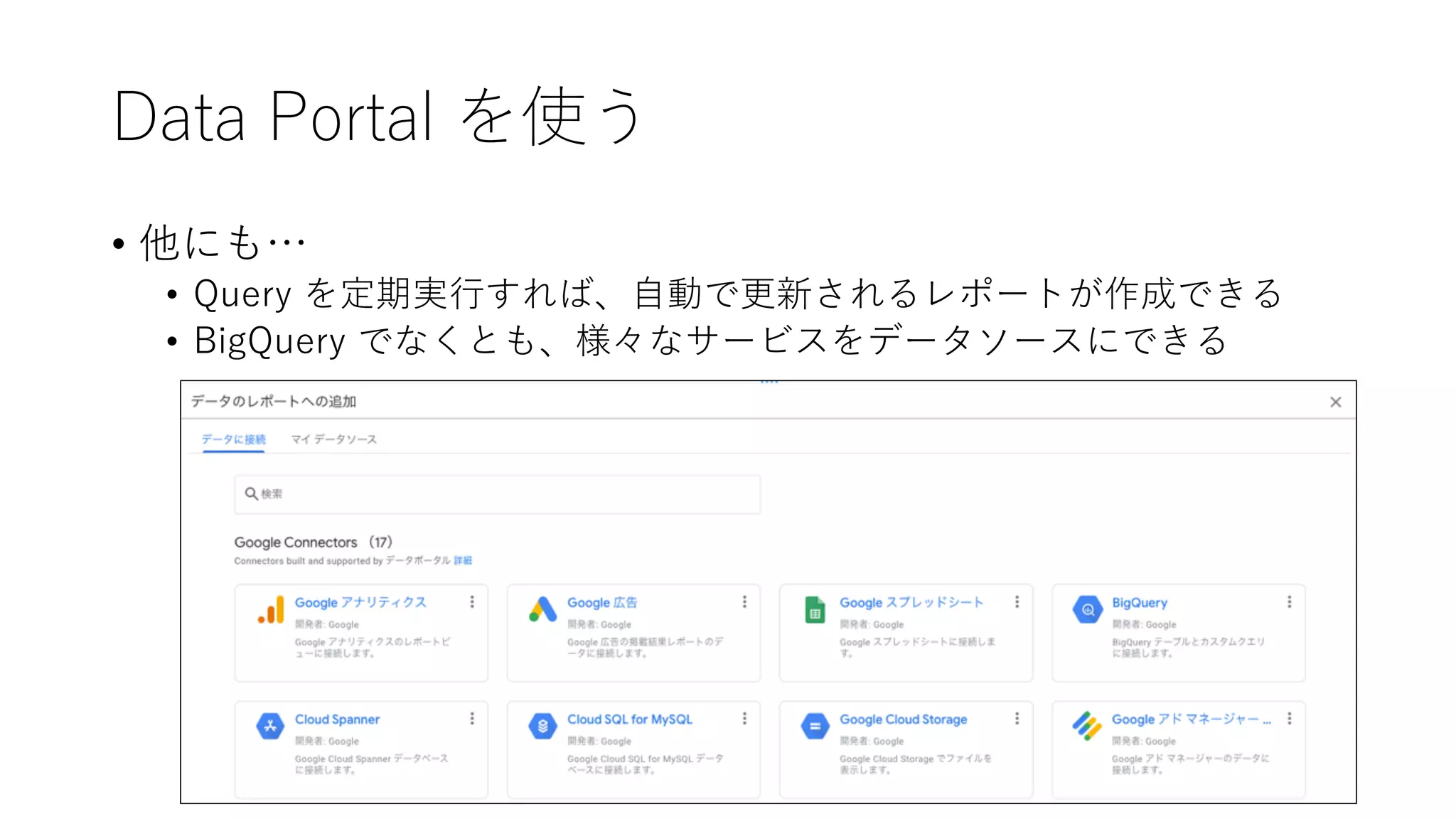Select the Google アナリティクス connector title

pos(360,602)
